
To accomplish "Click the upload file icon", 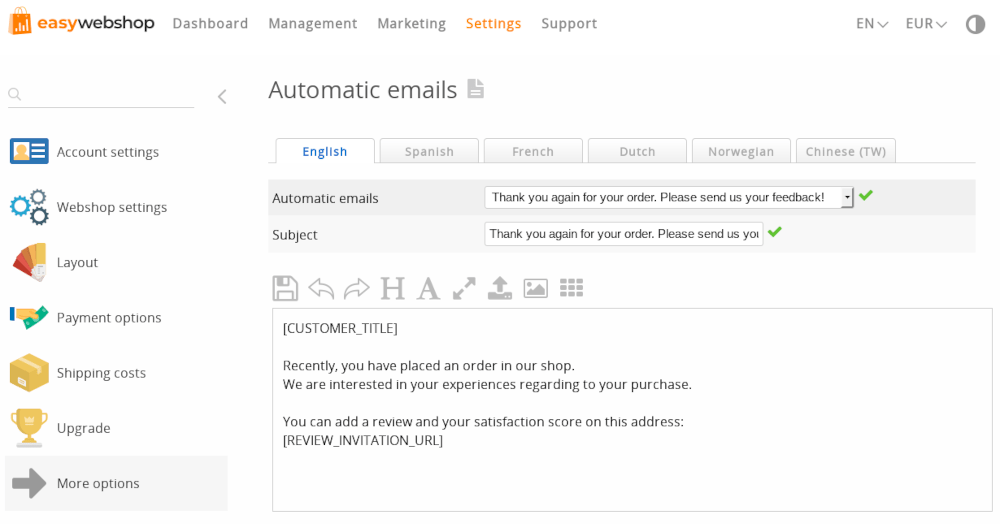I will click(x=500, y=288).
